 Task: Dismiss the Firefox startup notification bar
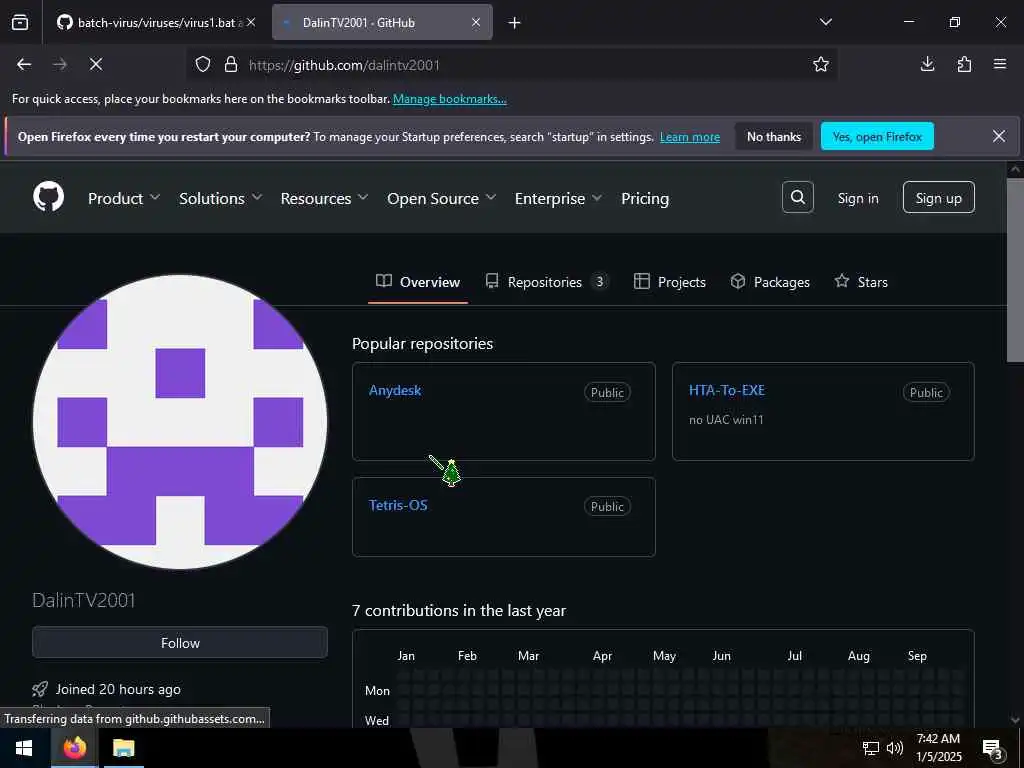click(x=999, y=136)
